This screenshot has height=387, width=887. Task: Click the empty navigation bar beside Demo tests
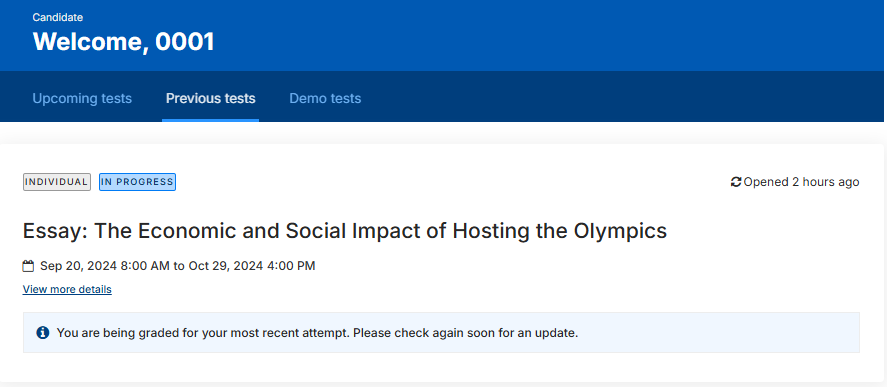(x=622, y=96)
